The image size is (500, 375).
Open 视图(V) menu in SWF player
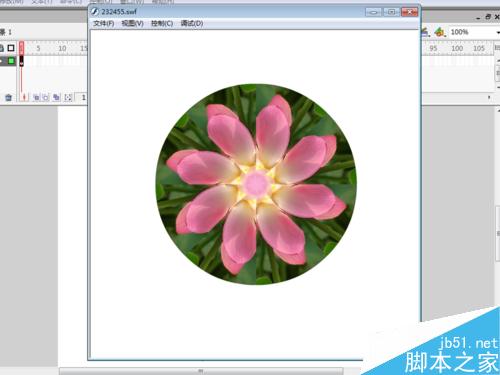(x=132, y=23)
